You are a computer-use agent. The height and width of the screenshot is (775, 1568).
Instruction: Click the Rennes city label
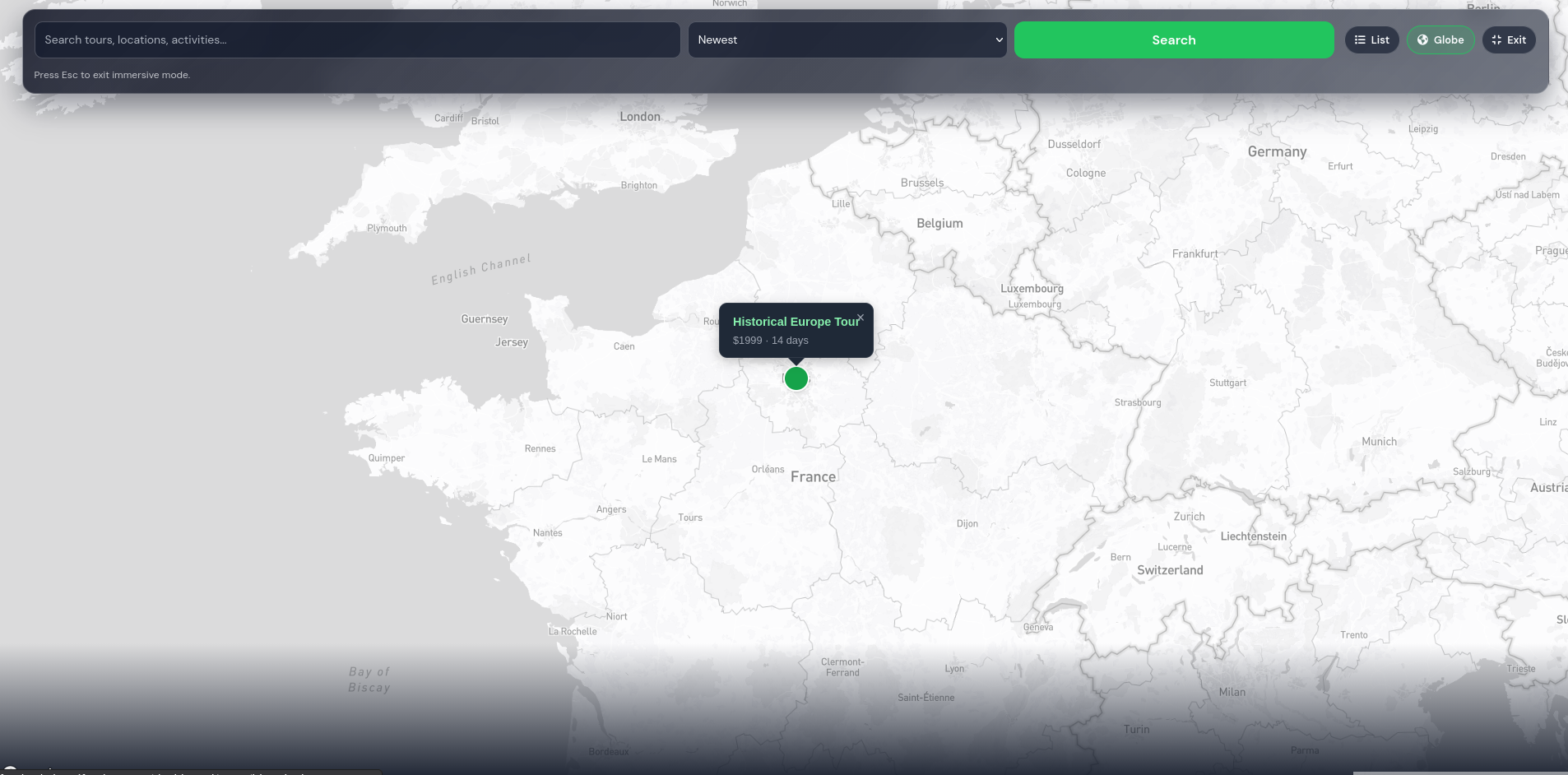540,449
